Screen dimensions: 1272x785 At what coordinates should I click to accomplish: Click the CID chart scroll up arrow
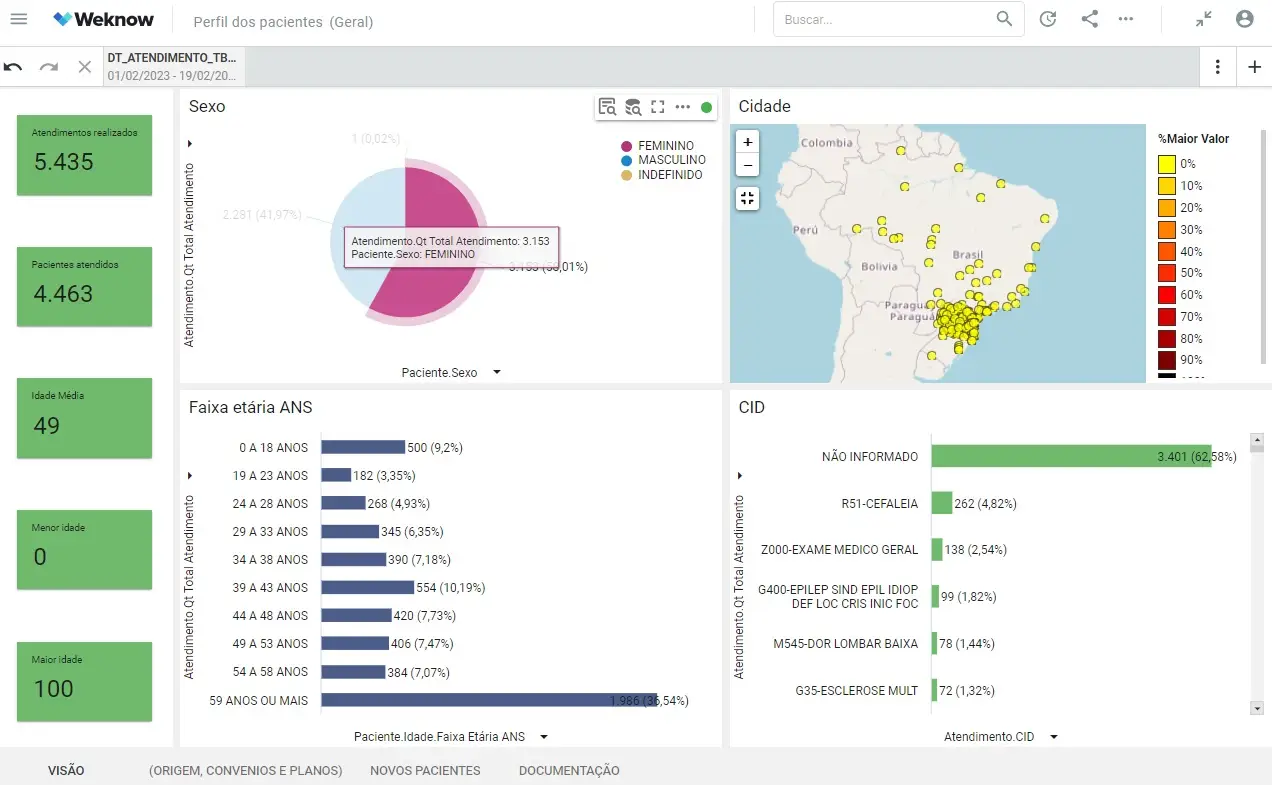tap(1257, 439)
